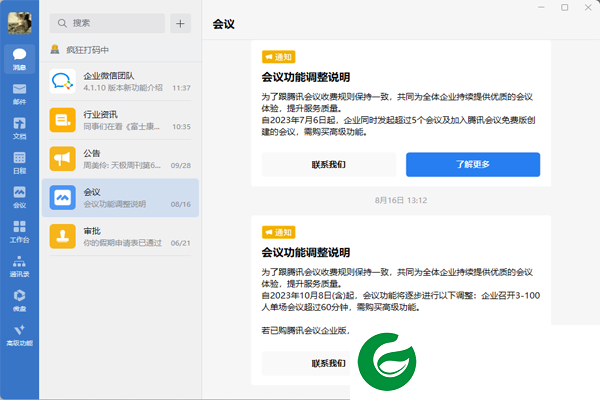Screen dimensions: 600x400
Task: Maximize the window
Action: [x=564, y=7]
